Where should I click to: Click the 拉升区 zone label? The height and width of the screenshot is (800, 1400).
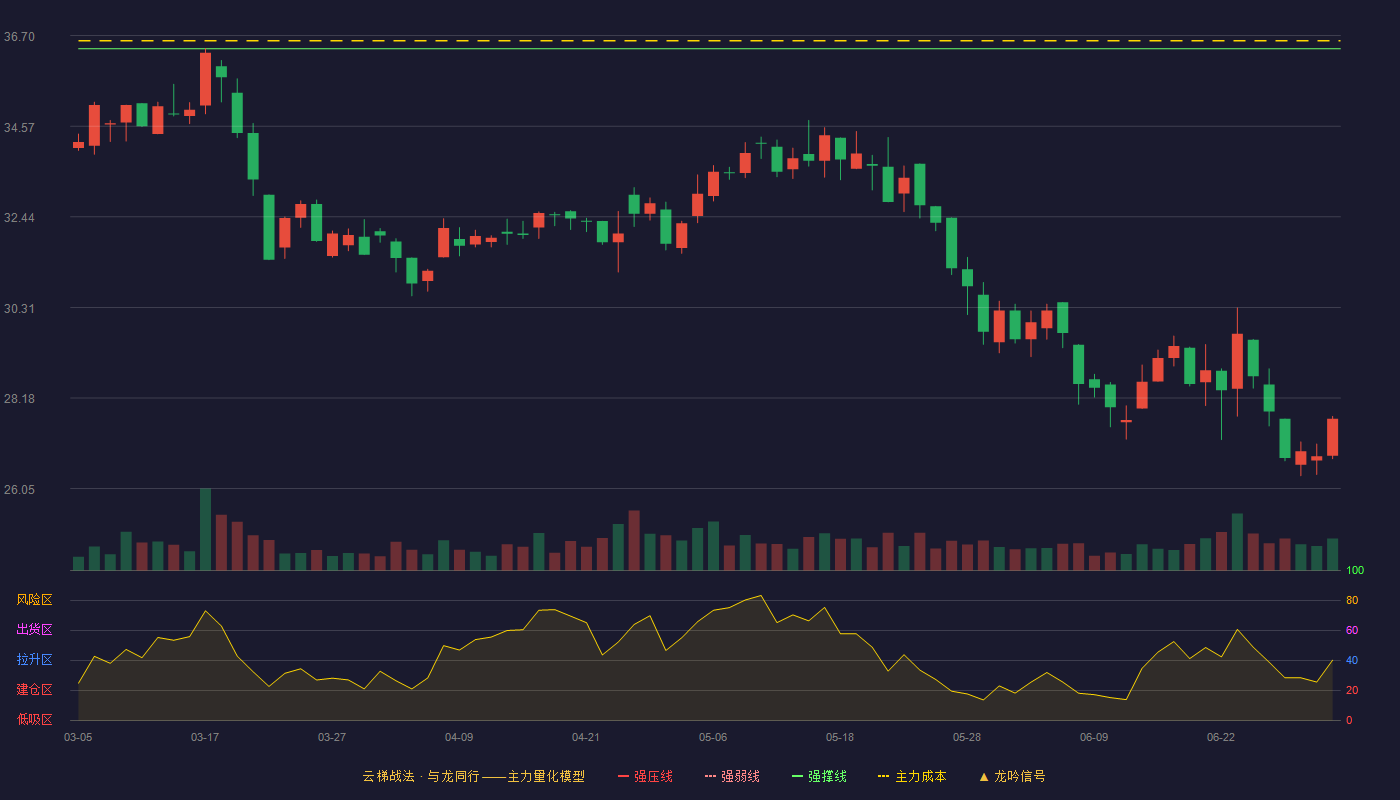(34, 660)
